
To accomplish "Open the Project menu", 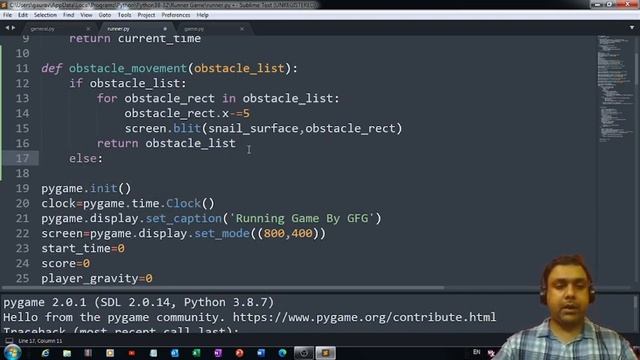I will (x=146, y=15).
